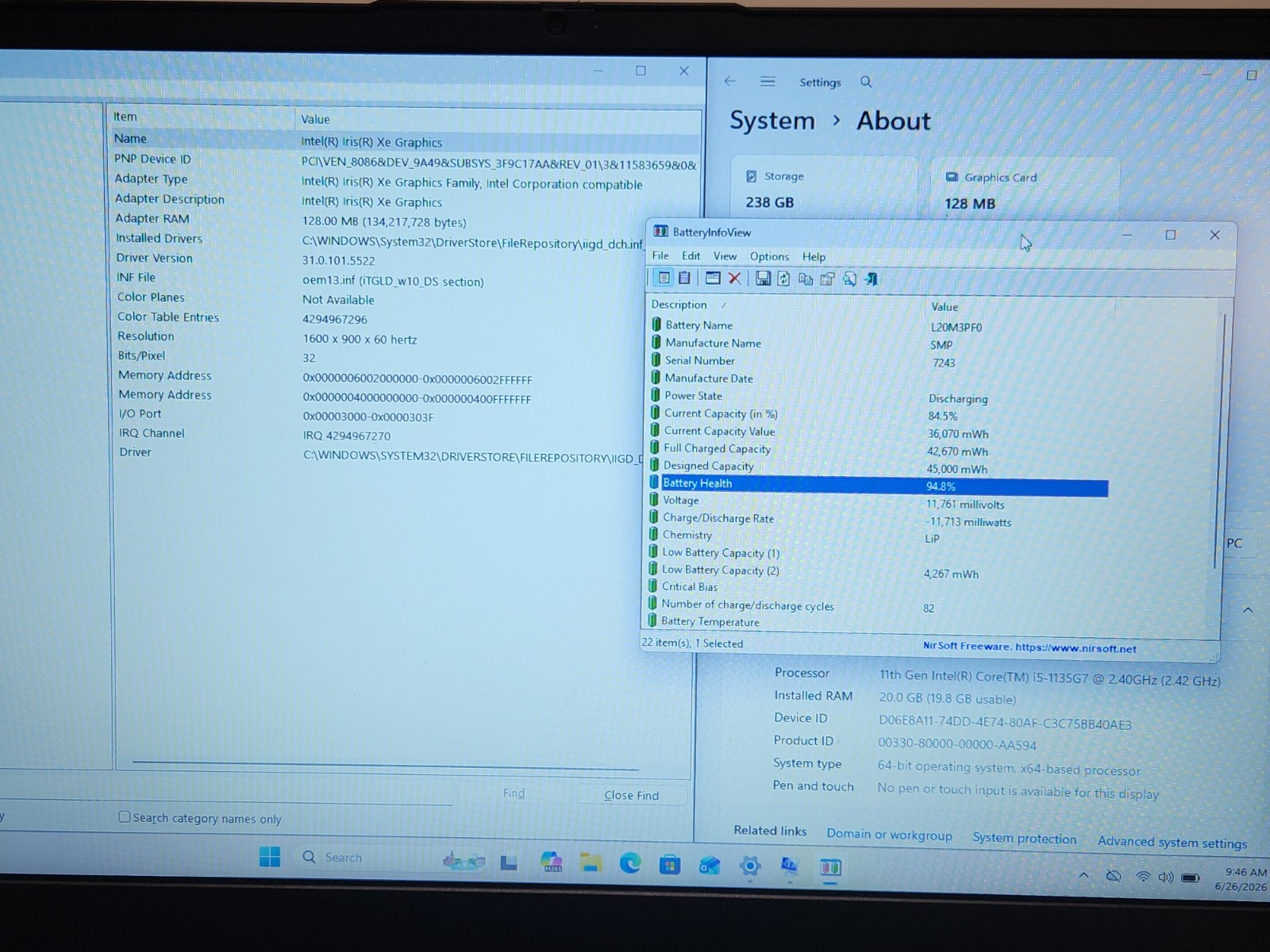Open Task View from the taskbar
Screen dimensions: 1270x952
(x=509, y=862)
